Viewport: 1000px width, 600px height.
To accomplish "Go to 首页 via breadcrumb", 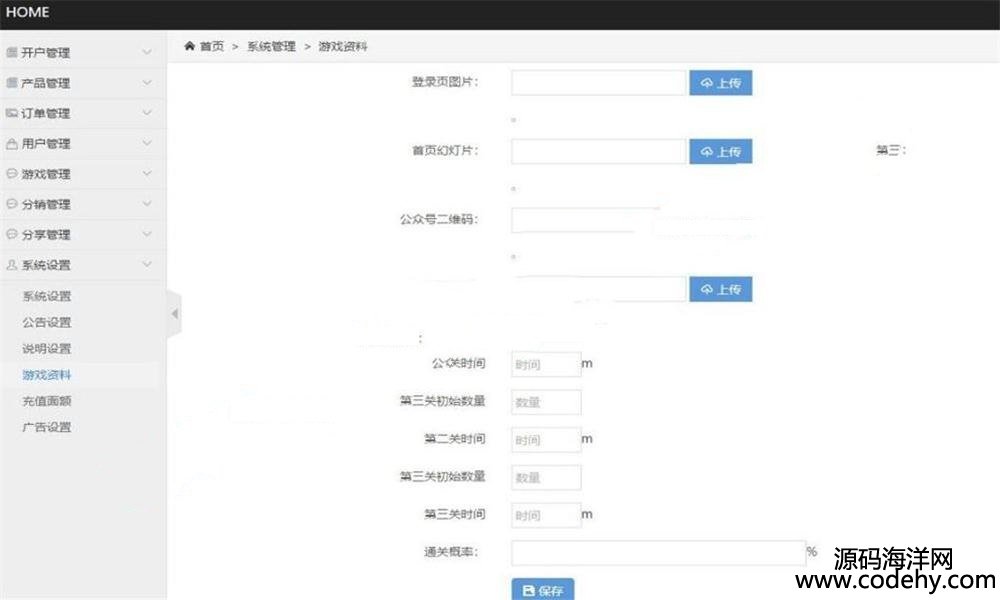I will pyautogui.click(x=212, y=46).
